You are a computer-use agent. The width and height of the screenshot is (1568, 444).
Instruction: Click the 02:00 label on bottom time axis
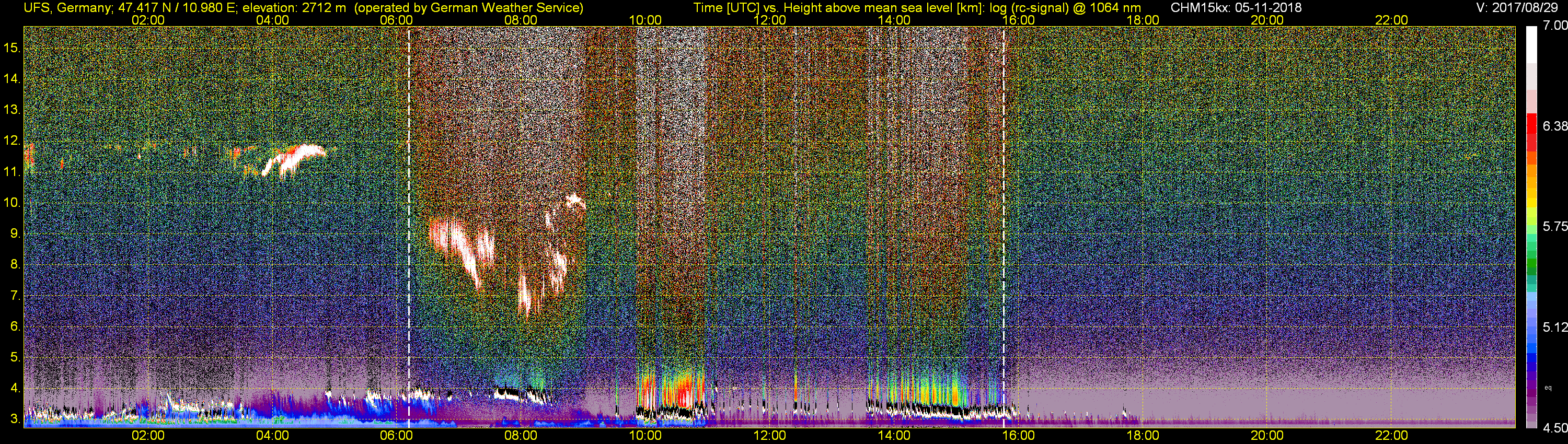pyautogui.click(x=148, y=436)
